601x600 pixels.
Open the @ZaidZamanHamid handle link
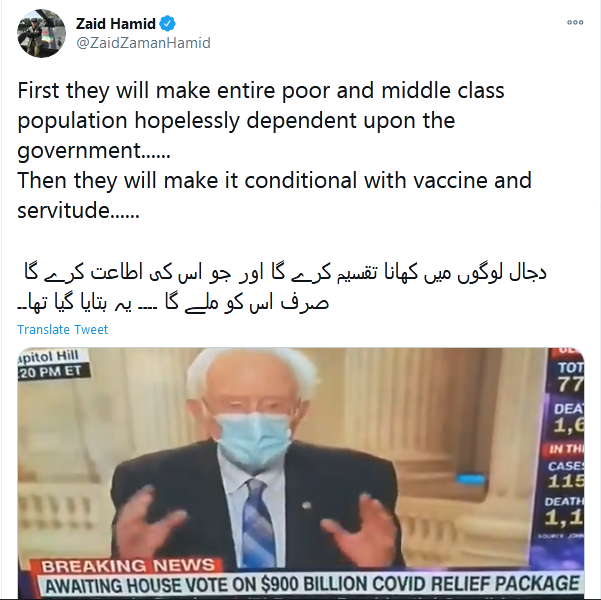pyautogui.click(x=143, y=43)
